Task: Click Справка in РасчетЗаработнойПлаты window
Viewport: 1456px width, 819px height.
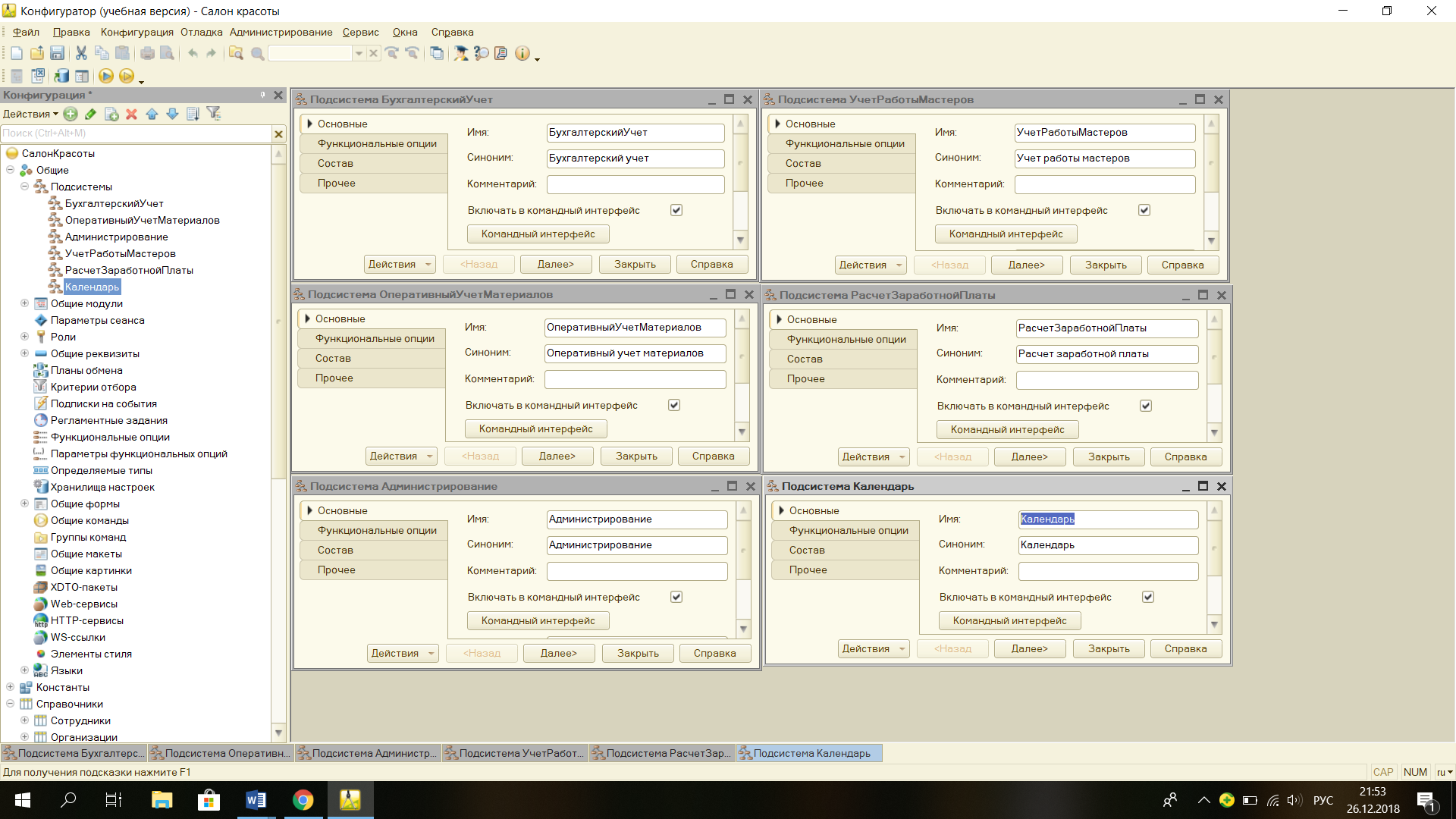Action: coord(1185,457)
